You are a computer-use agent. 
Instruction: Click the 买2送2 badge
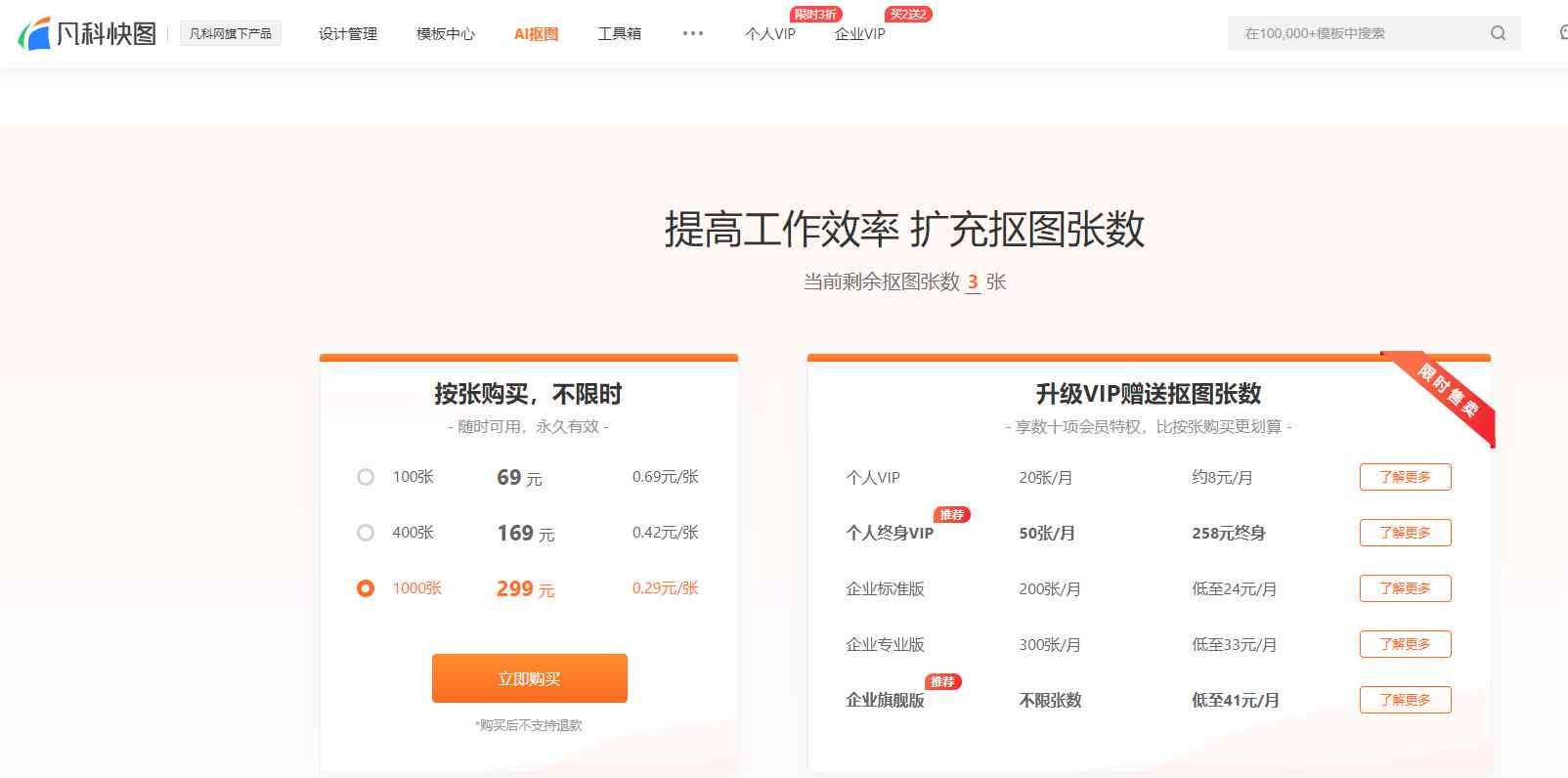coord(908,14)
